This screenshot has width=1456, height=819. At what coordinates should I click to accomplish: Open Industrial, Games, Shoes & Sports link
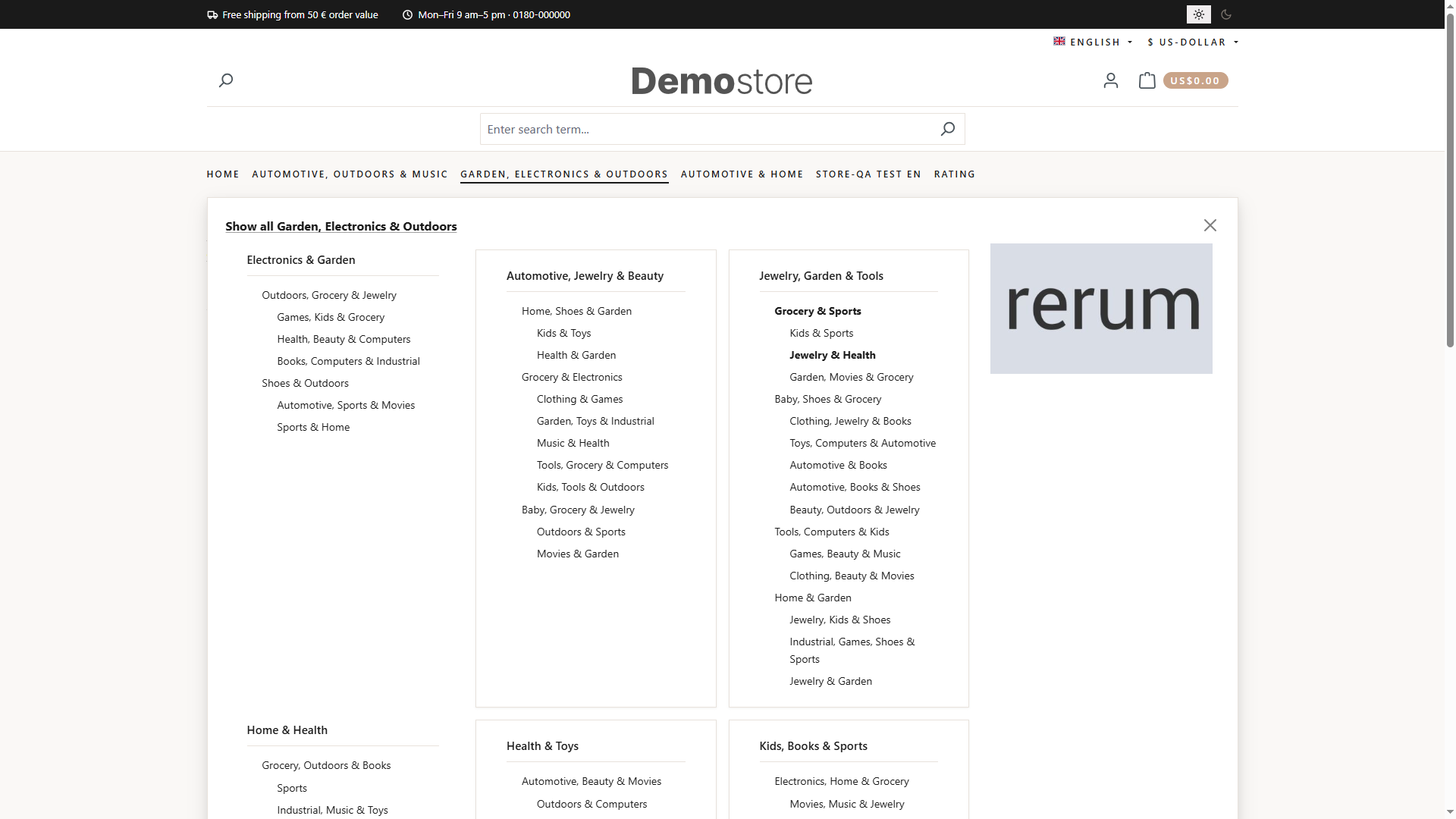[x=852, y=651]
